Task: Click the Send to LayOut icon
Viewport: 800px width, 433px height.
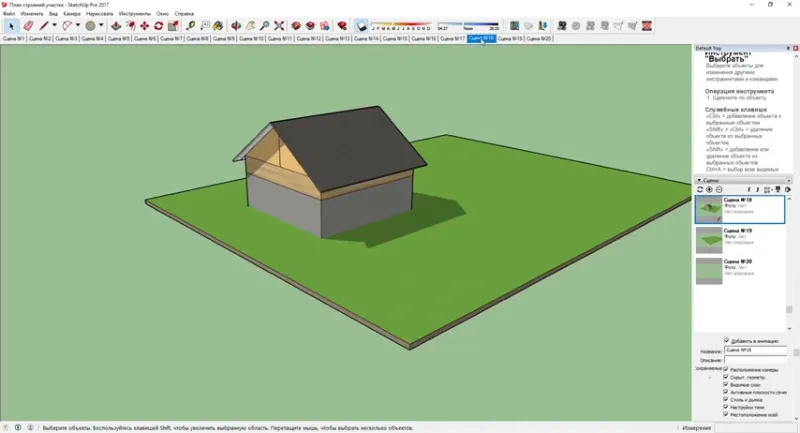Action: point(324,26)
